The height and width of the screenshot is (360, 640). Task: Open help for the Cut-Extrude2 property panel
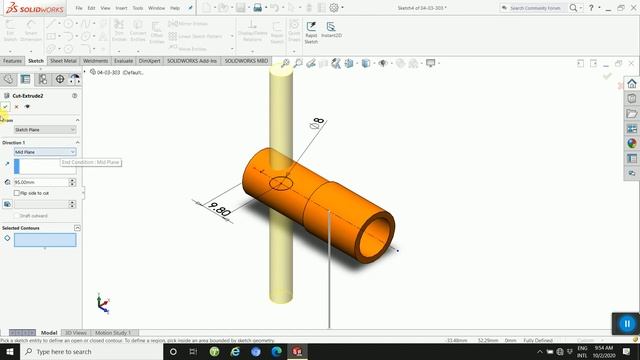coord(75,96)
